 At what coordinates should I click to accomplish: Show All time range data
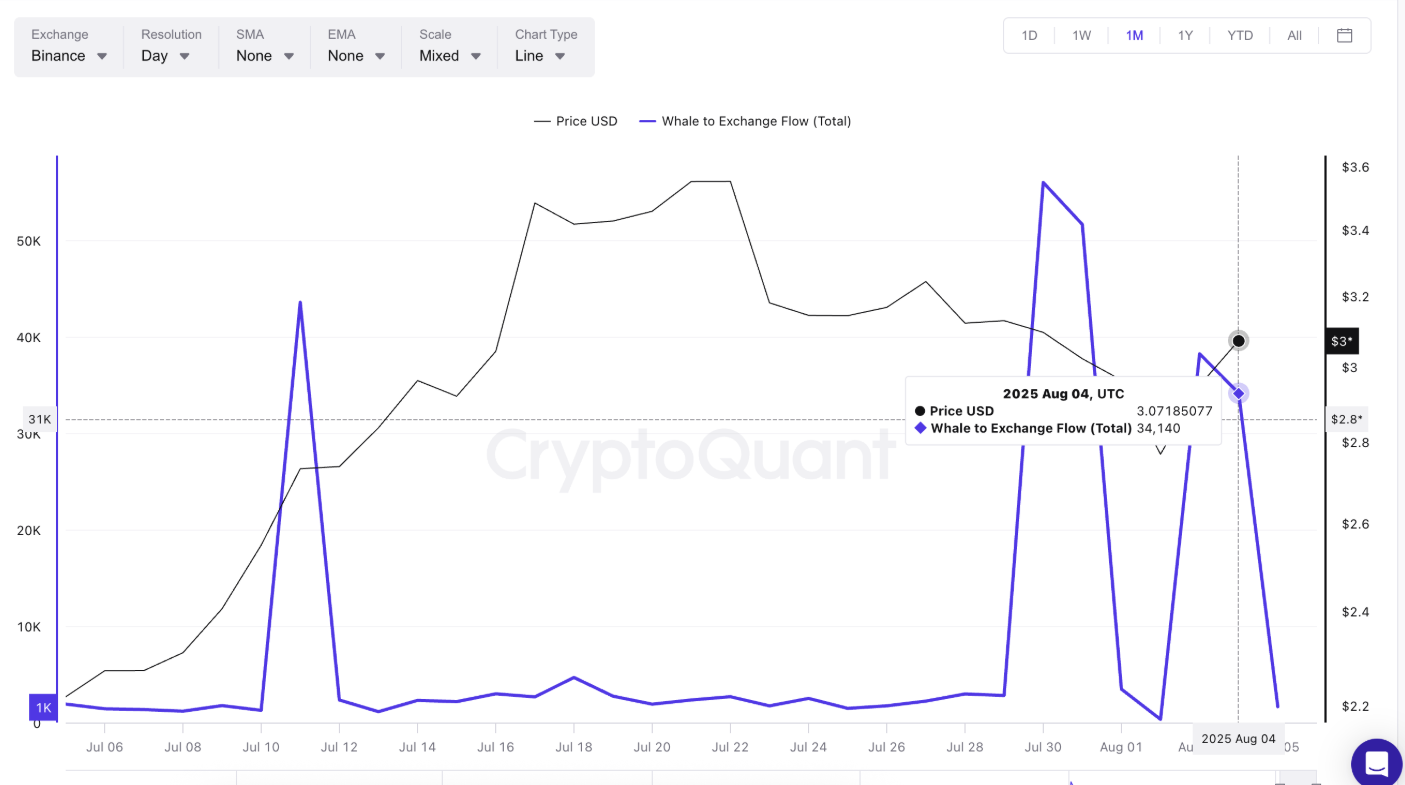click(x=1294, y=36)
